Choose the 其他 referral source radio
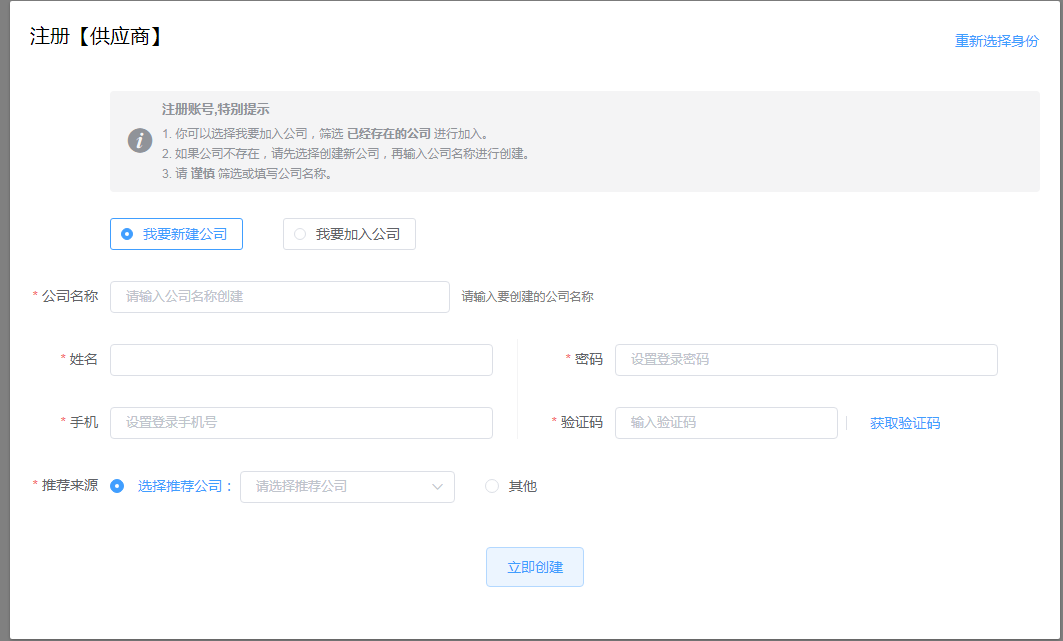The width and height of the screenshot is (1063, 641). 492,487
